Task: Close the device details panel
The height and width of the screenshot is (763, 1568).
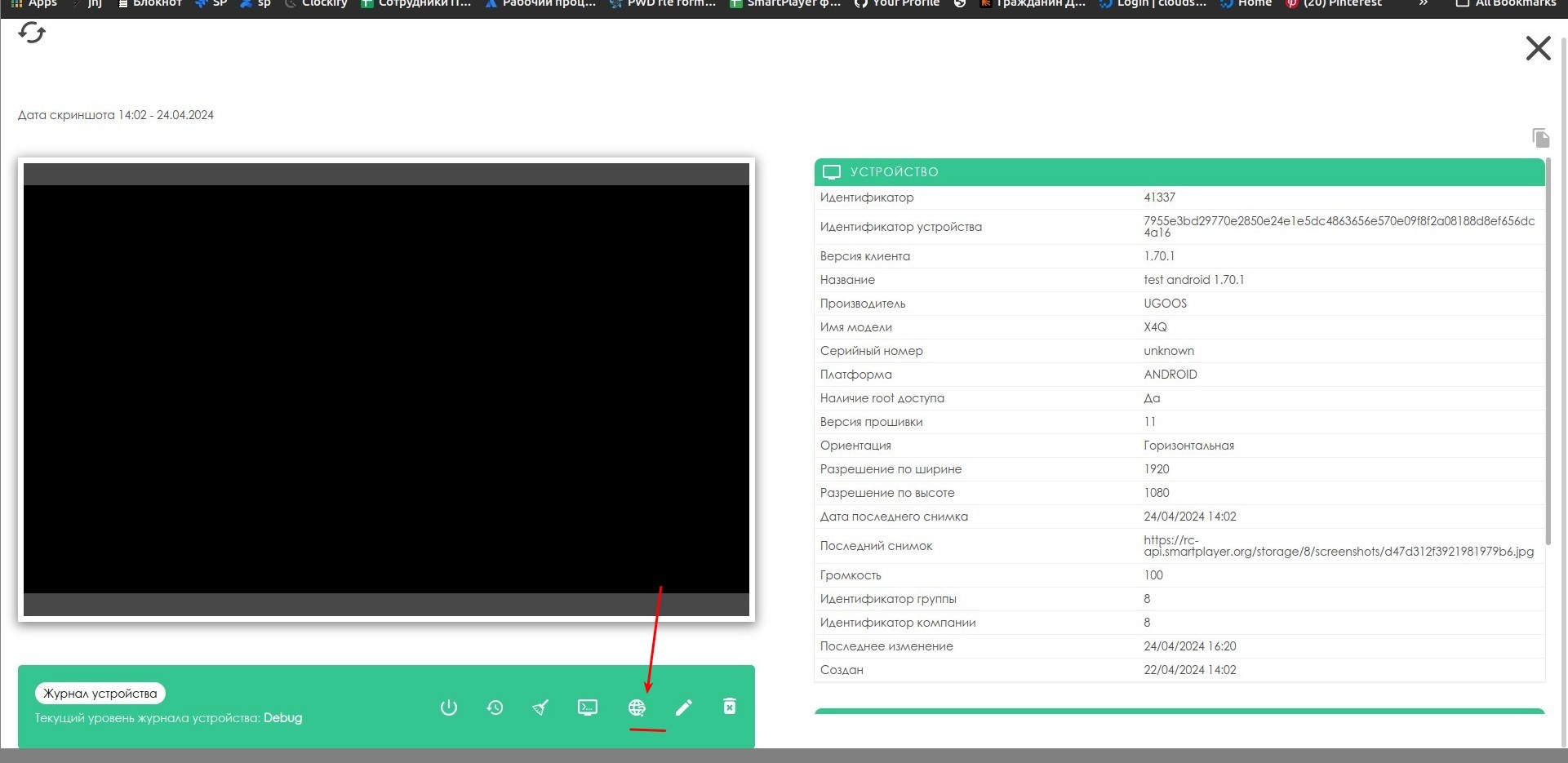Action: [1538, 48]
